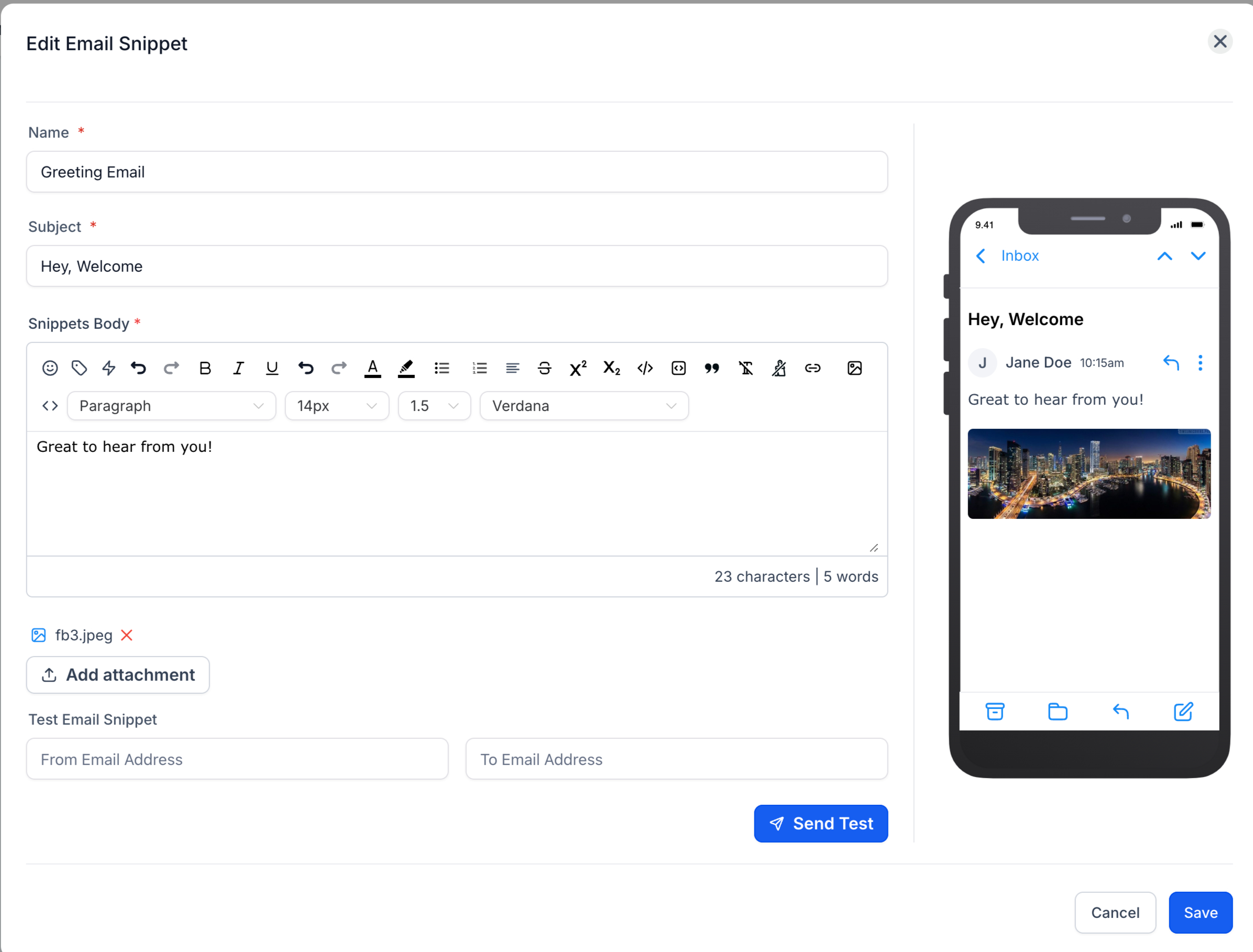Apply strikethrough formatting
1253x952 pixels.
coord(545,368)
